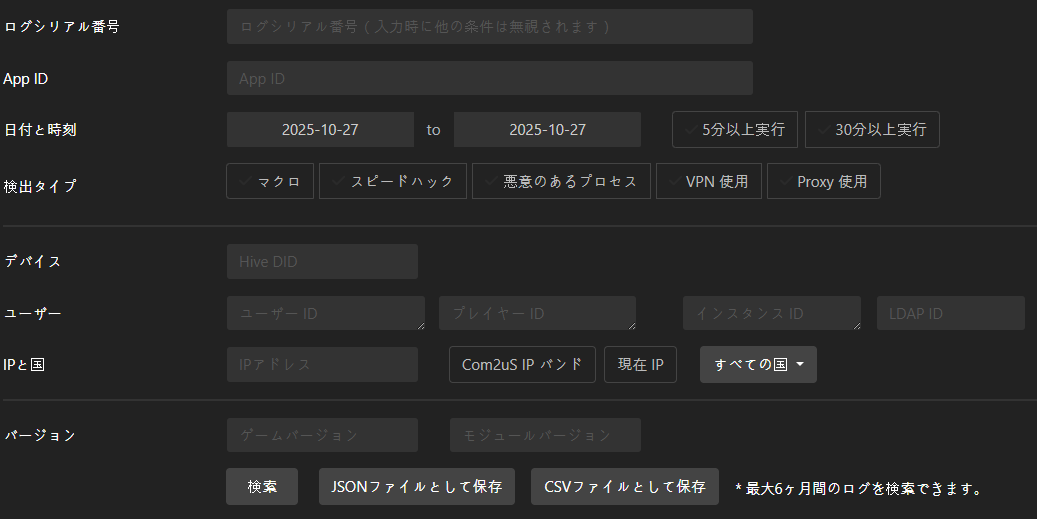Screen dimensions: 1037x519
Task: Toggle the VPN 使用 checkbox
Action: click(709, 181)
